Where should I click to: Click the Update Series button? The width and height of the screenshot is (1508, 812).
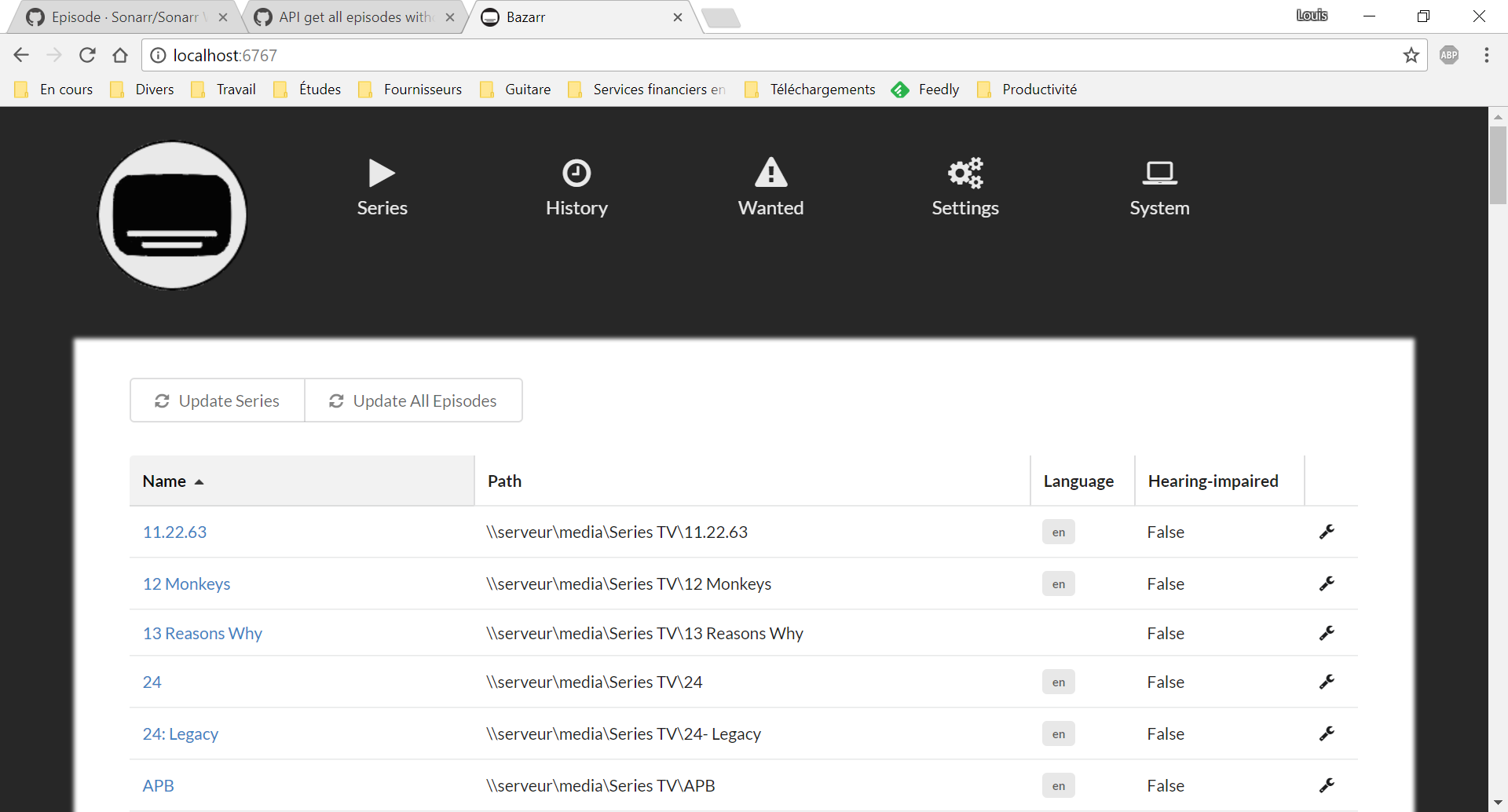(217, 401)
